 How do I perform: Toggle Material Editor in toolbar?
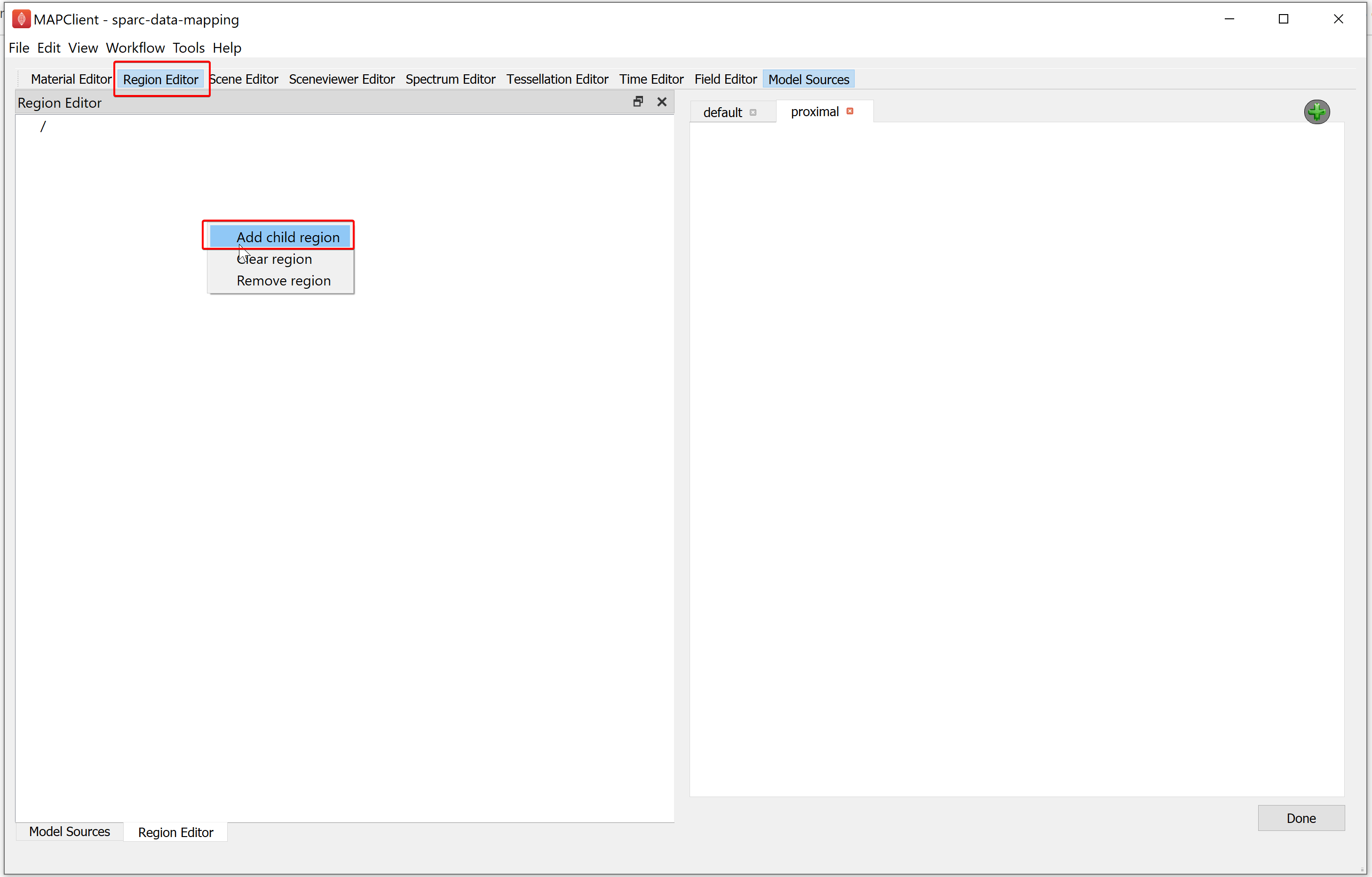(x=71, y=79)
